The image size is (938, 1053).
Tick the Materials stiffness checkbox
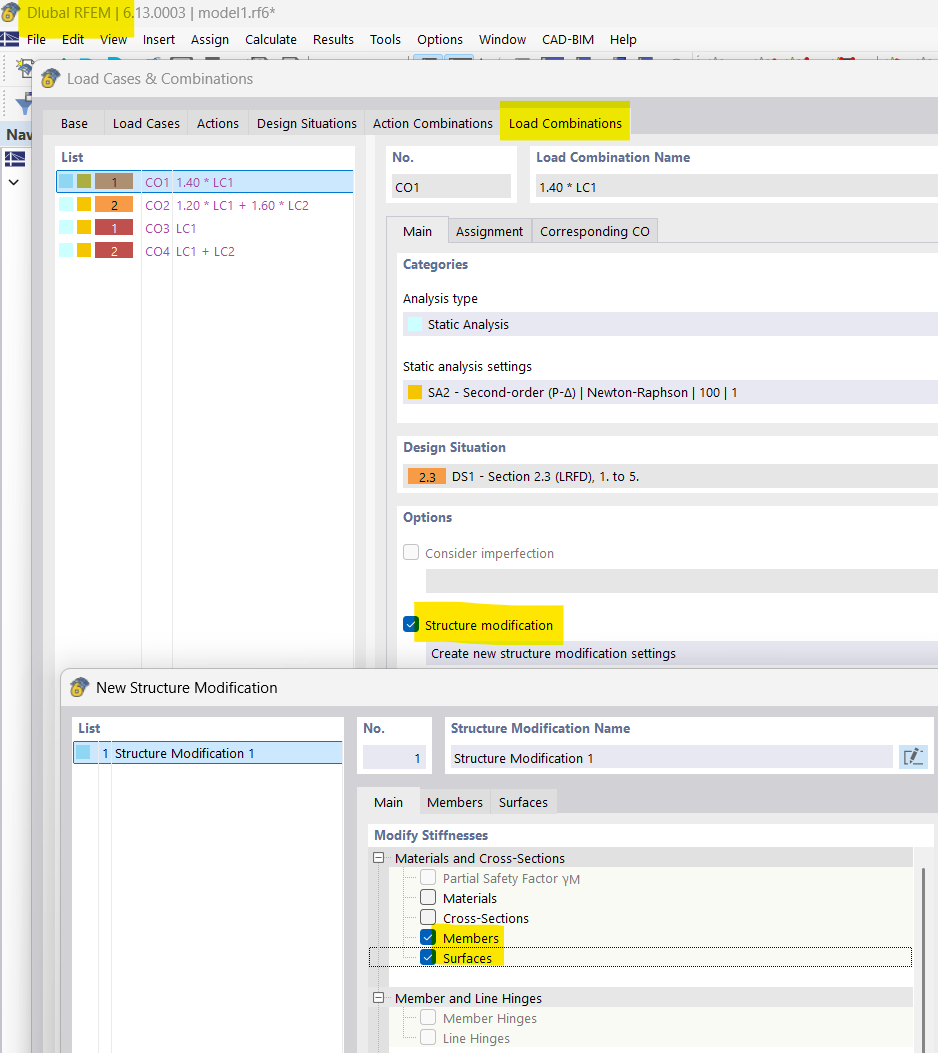point(428,897)
